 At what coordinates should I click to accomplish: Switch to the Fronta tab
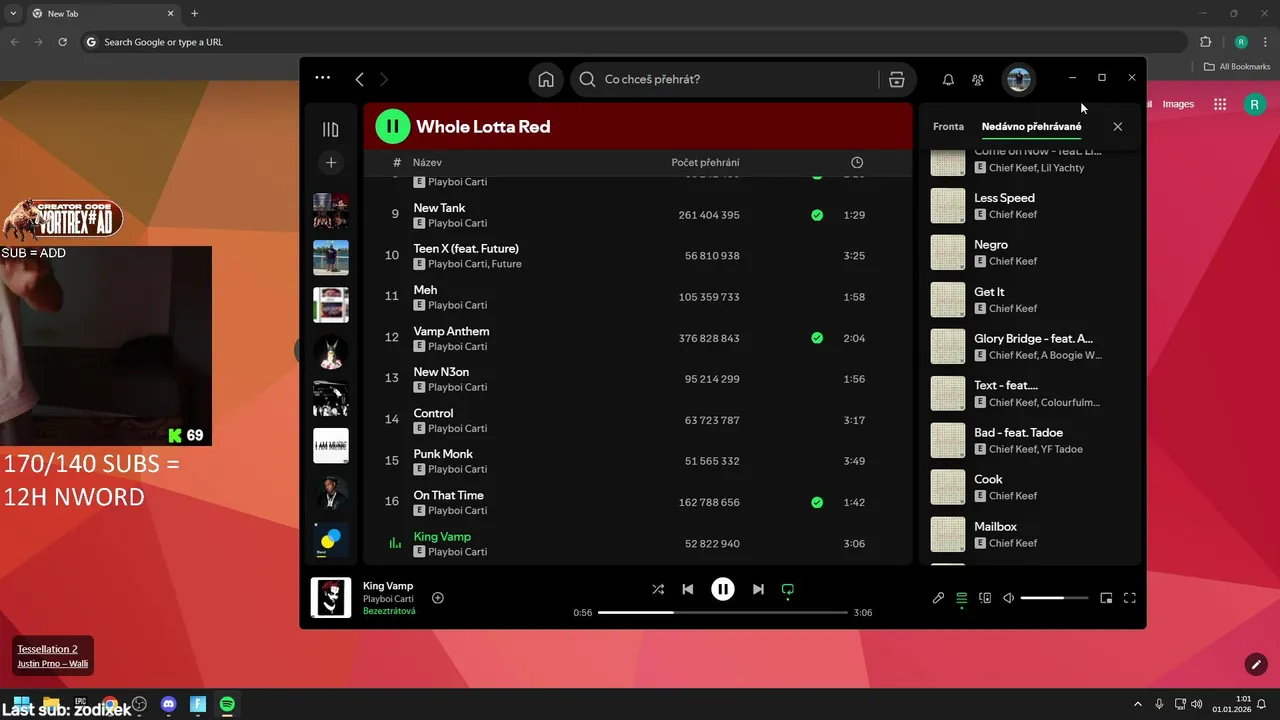coord(948,127)
